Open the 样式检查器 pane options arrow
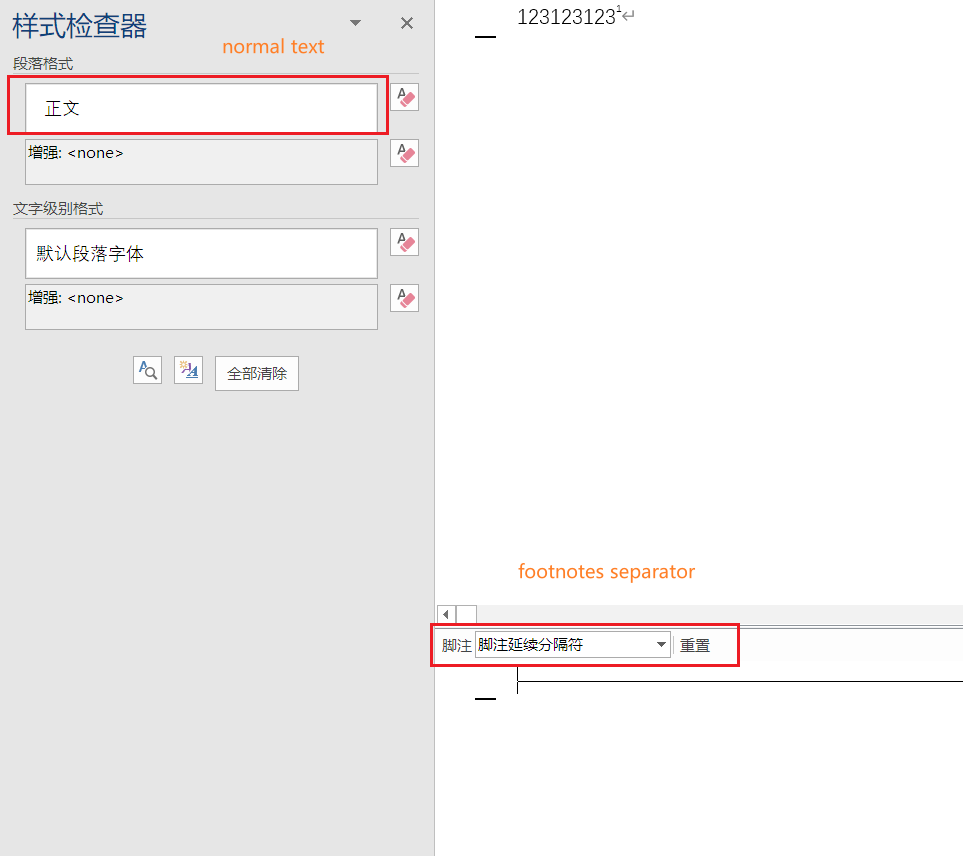This screenshot has width=963, height=856. coord(355,23)
